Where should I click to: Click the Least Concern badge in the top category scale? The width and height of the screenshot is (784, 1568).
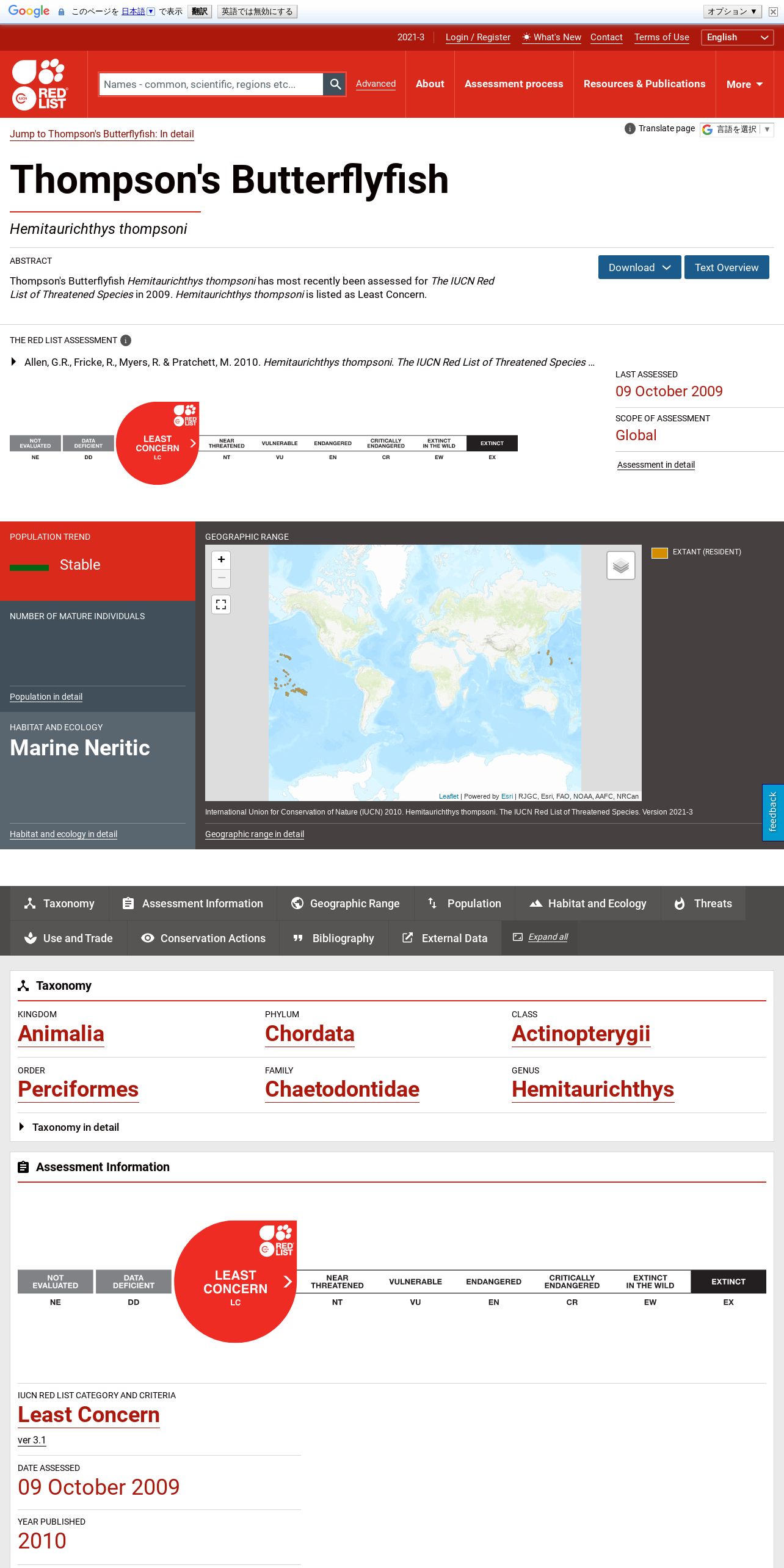(x=158, y=443)
